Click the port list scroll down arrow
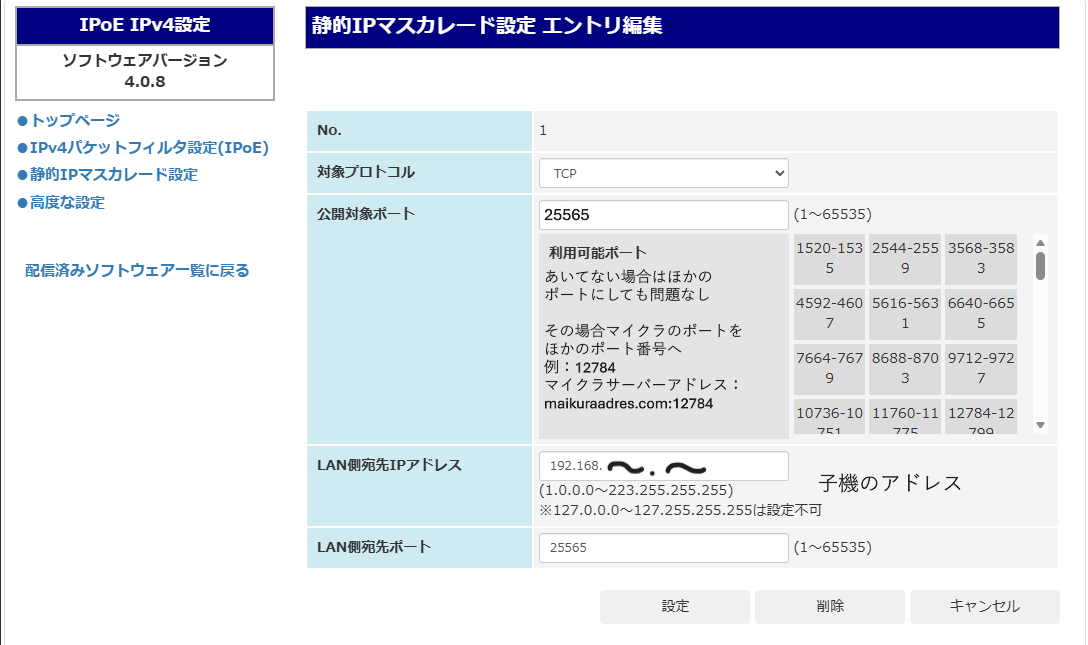This screenshot has width=1088, height=645. point(1040,425)
